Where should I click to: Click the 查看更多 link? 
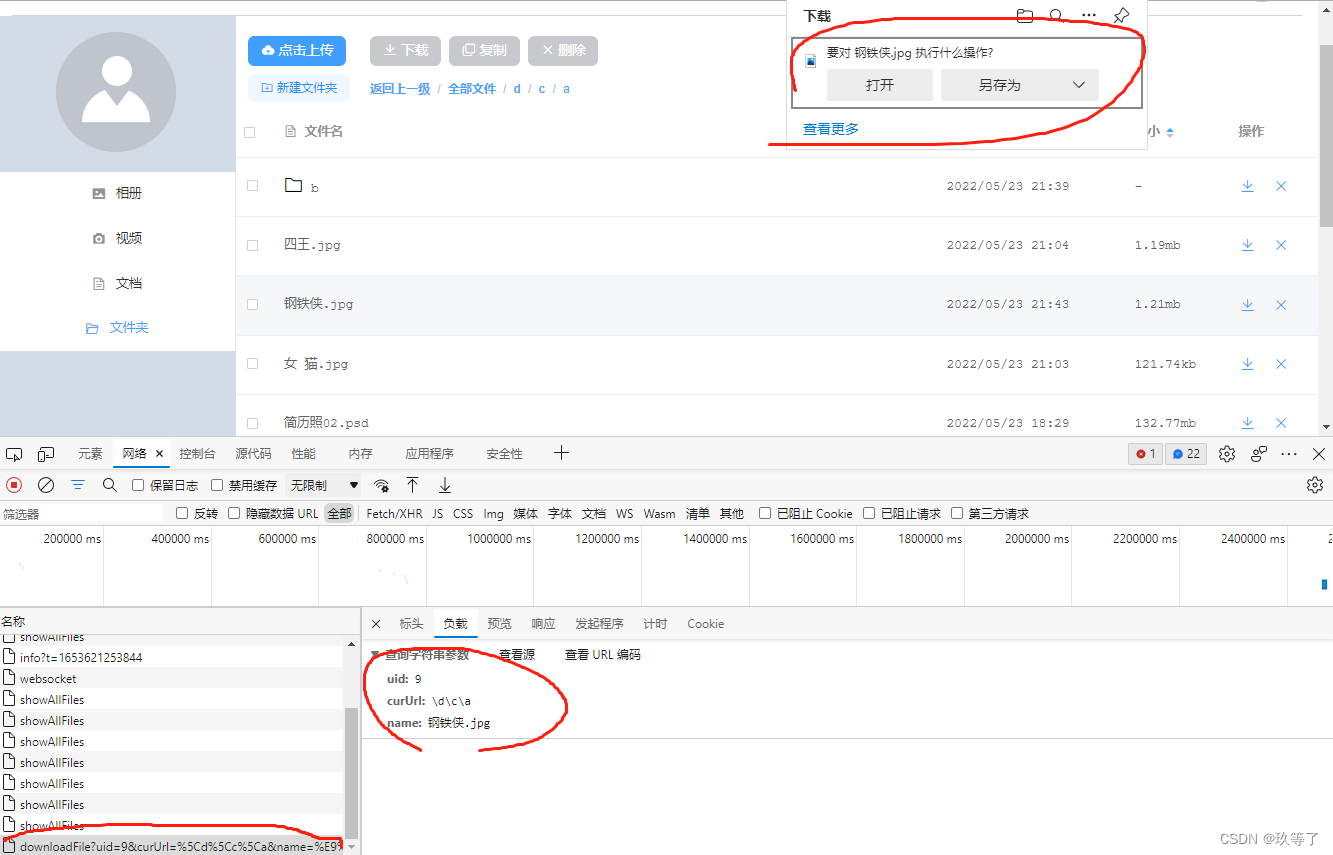point(831,128)
